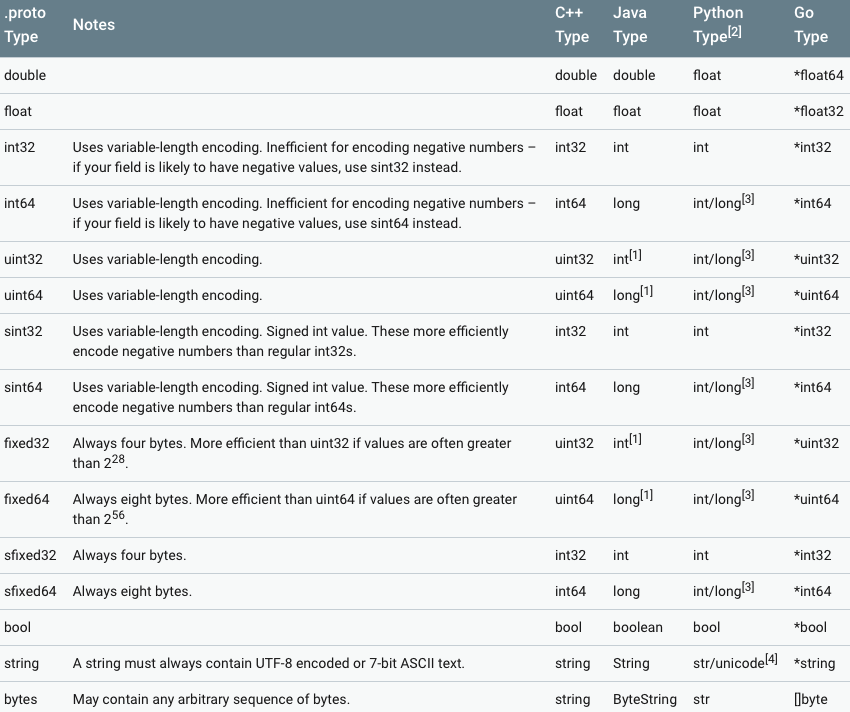Click the *float64 Go type cell

point(818,75)
